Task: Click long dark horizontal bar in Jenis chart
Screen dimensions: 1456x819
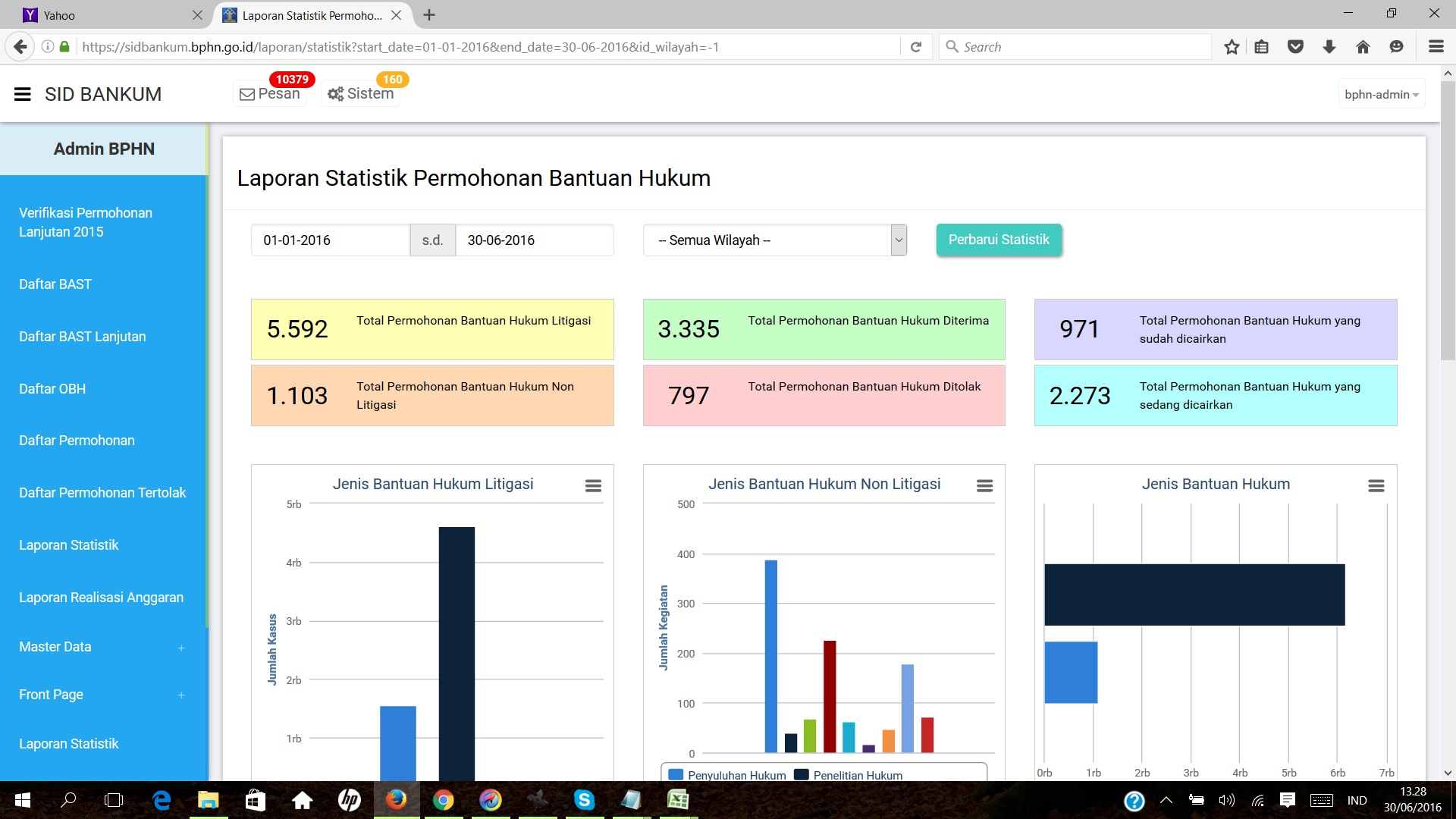Action: (x=1194, y=595)
